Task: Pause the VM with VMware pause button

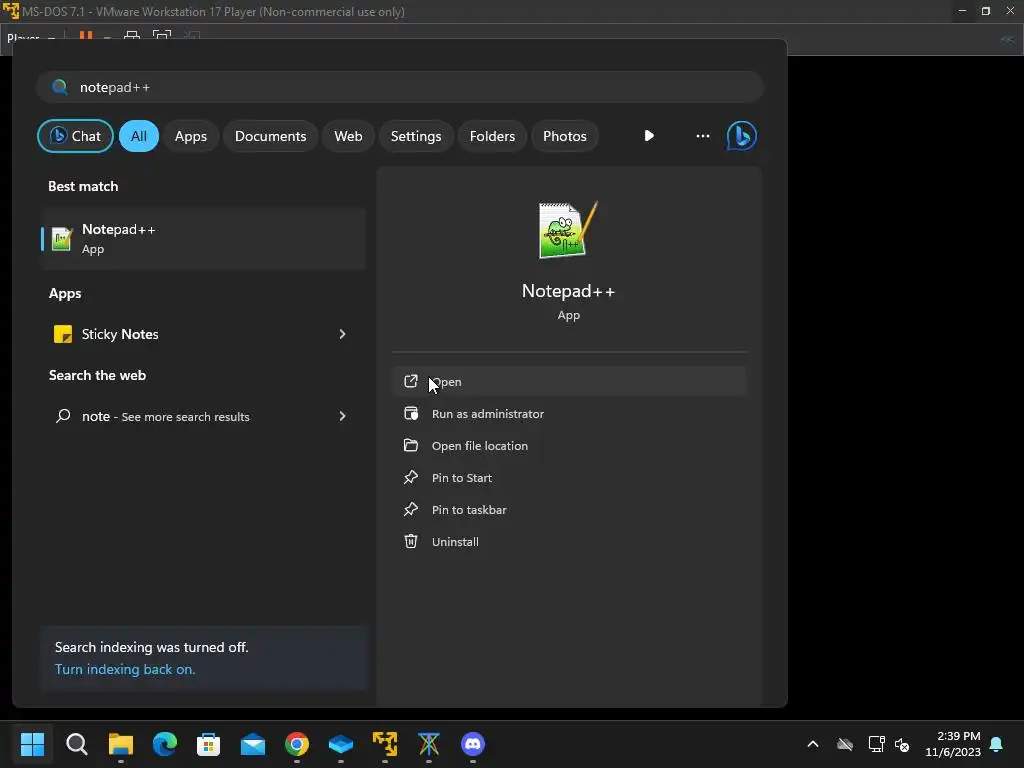Action: tap(86, 35)
